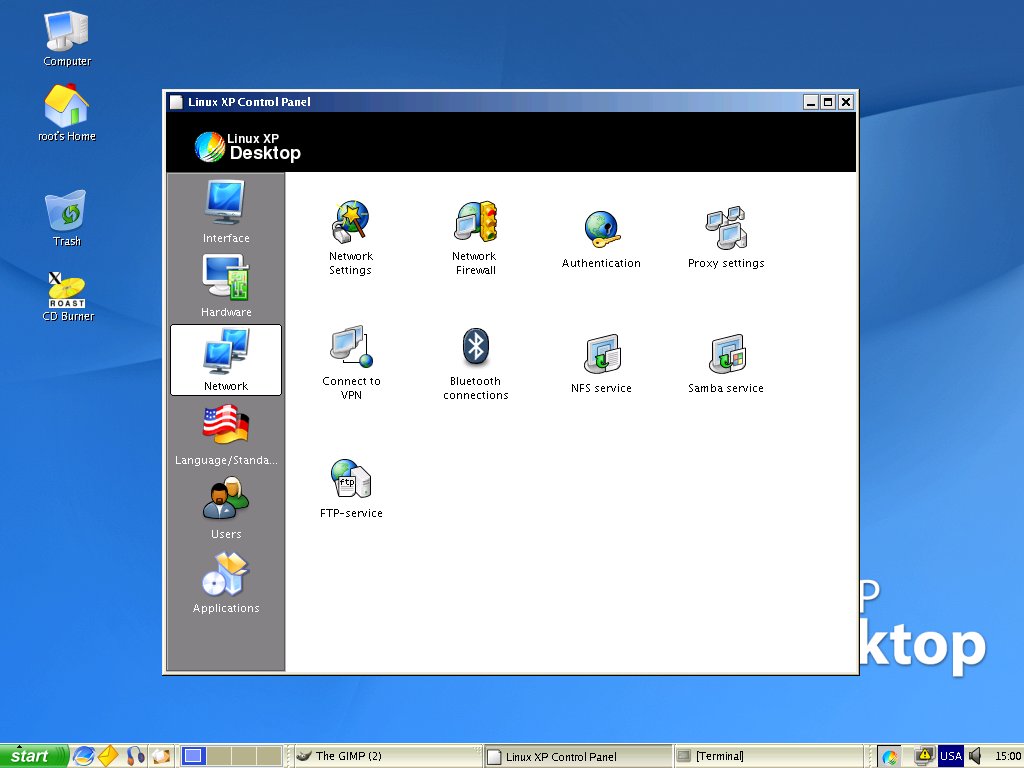Open the Network Settings icon
1024x768 pixels.
(x=351, y=238)
